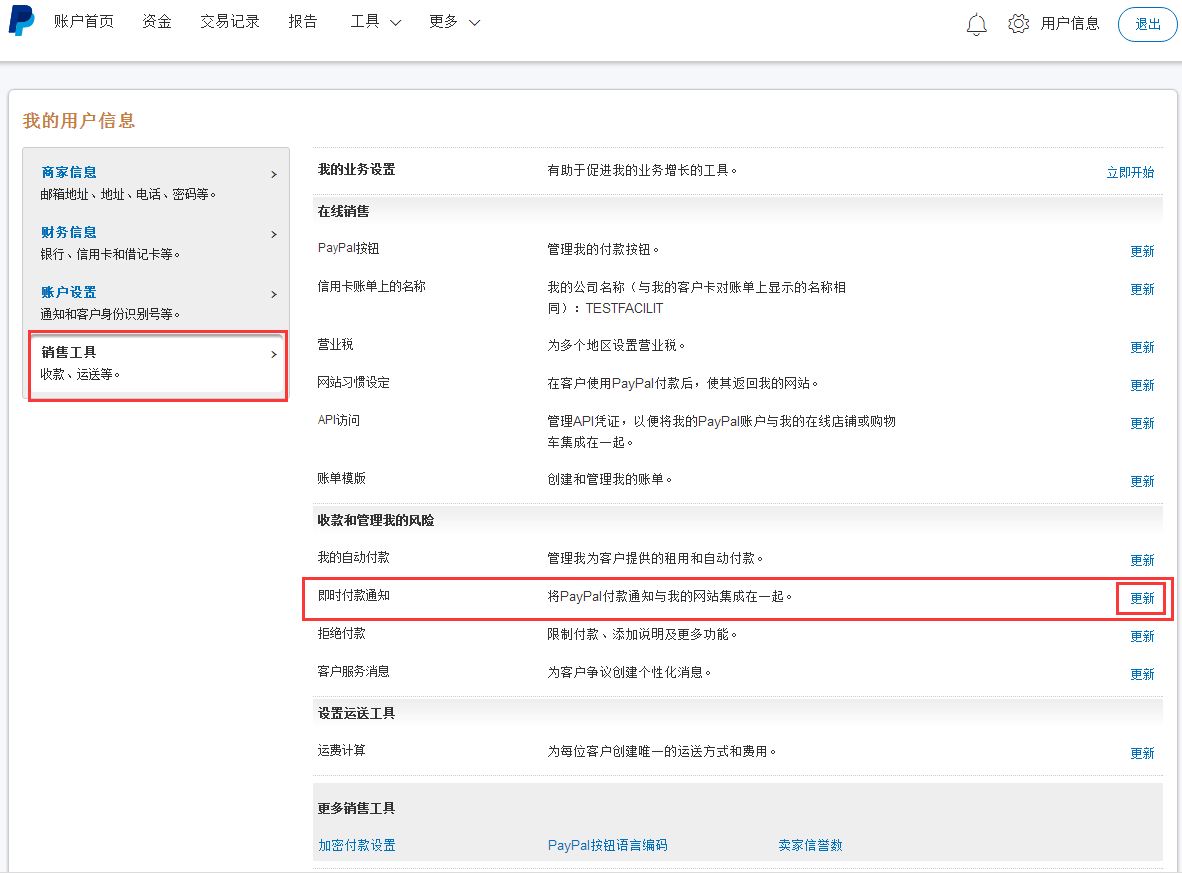Open the 账户设置 sidebar section
This screenshot has width=1182, height=873.
69,293
